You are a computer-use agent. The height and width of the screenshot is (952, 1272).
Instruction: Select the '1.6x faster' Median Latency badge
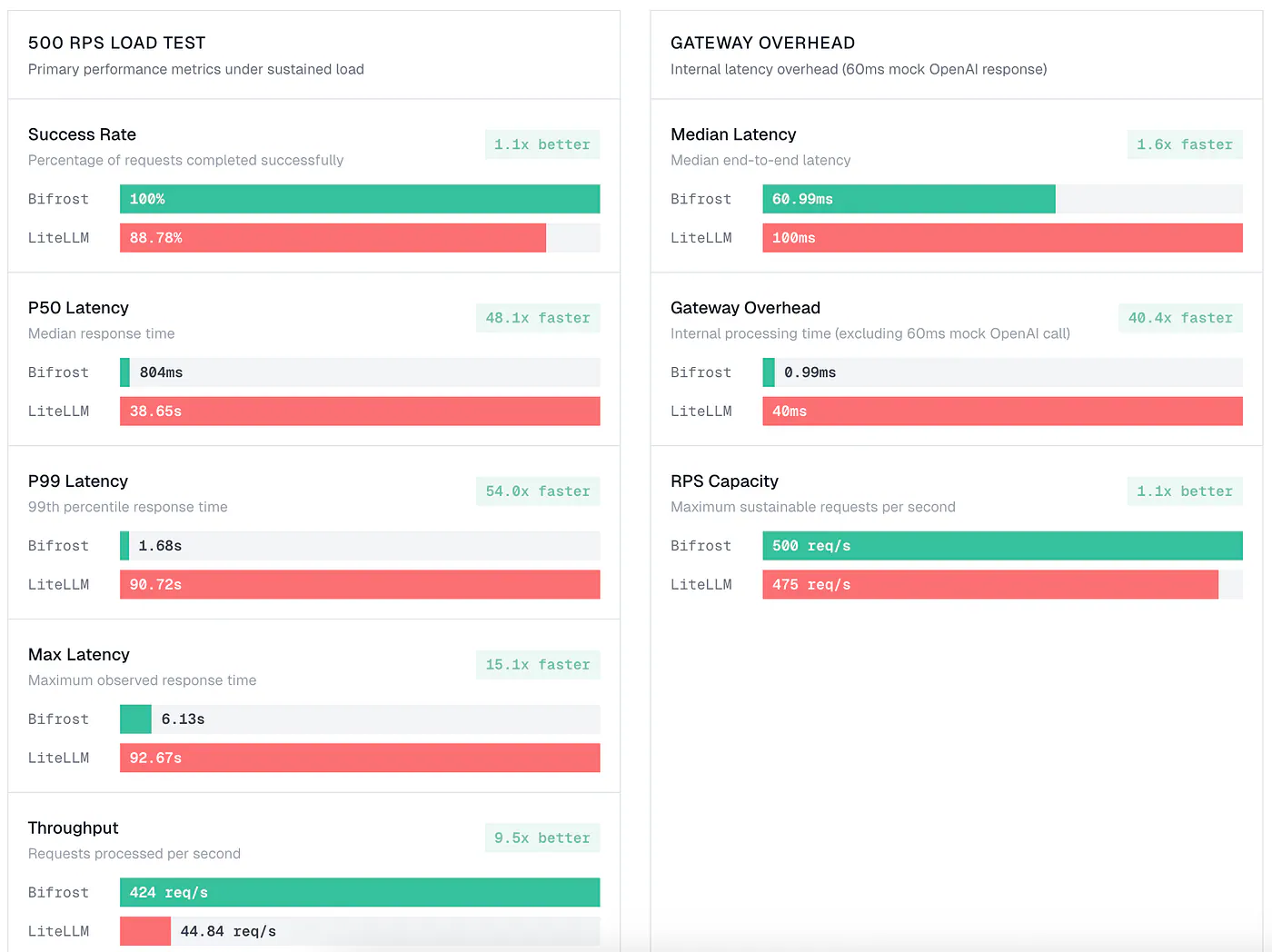tap(1185, 144)
